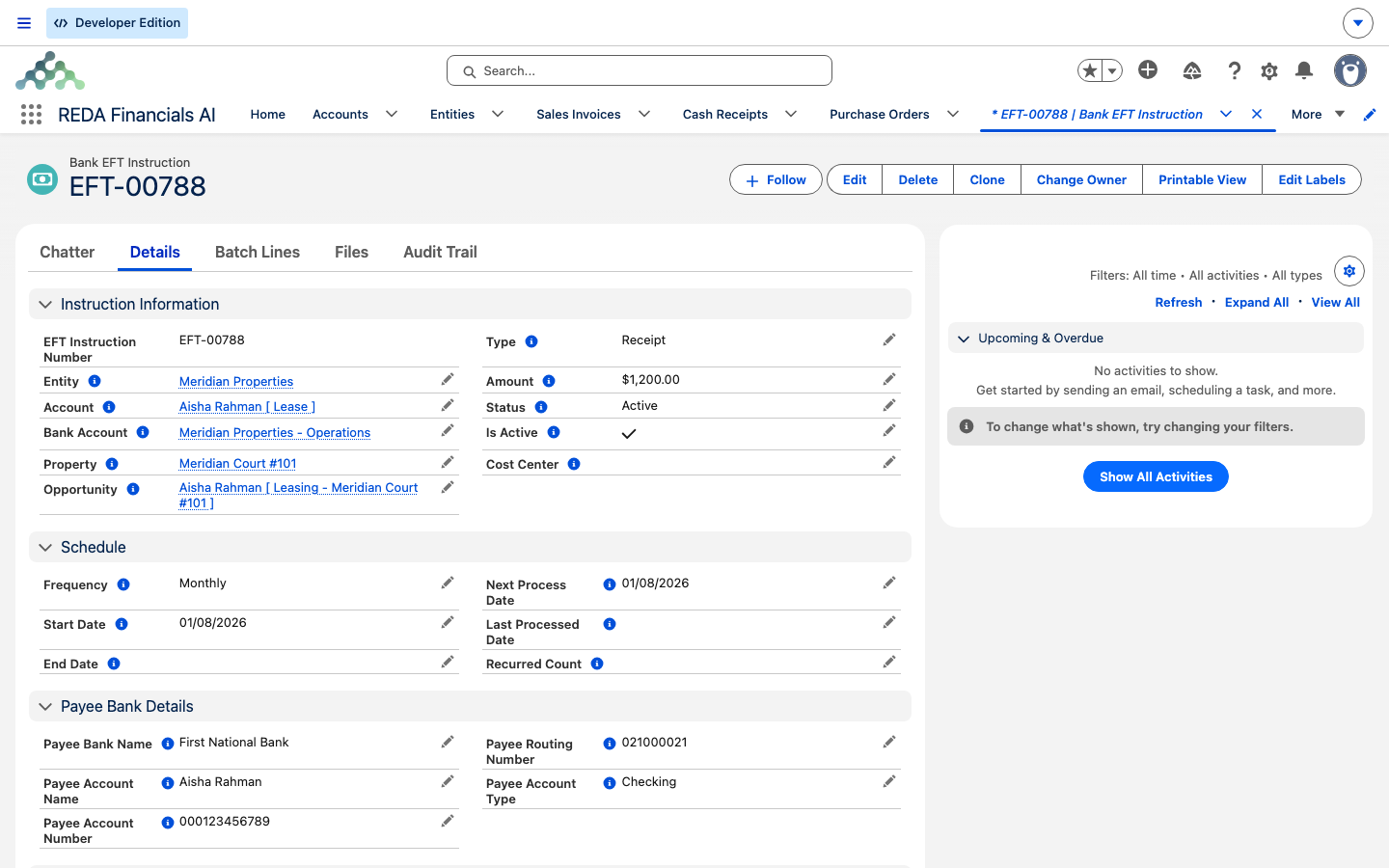1389x868 pixels.
Task: Collapse the Payee Bank Details section
Action: 45,707
